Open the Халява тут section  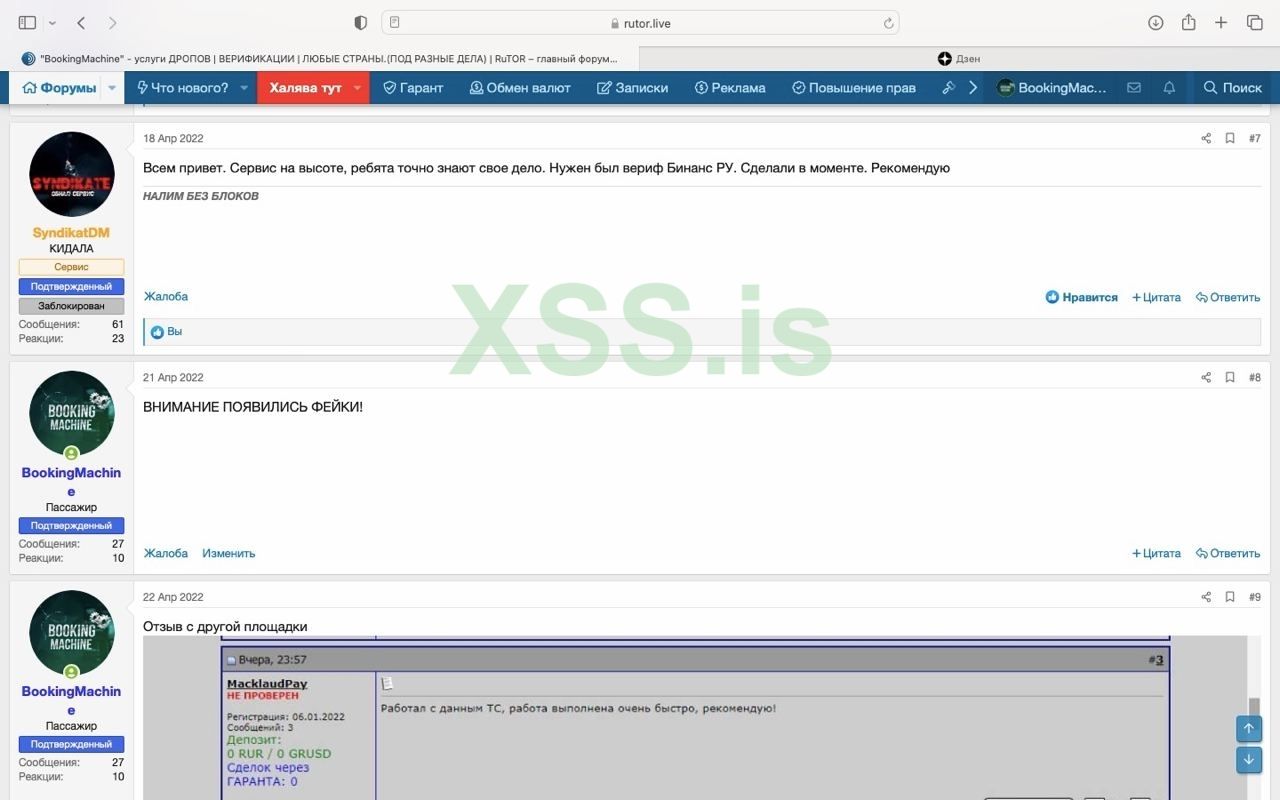click(305, 88)
